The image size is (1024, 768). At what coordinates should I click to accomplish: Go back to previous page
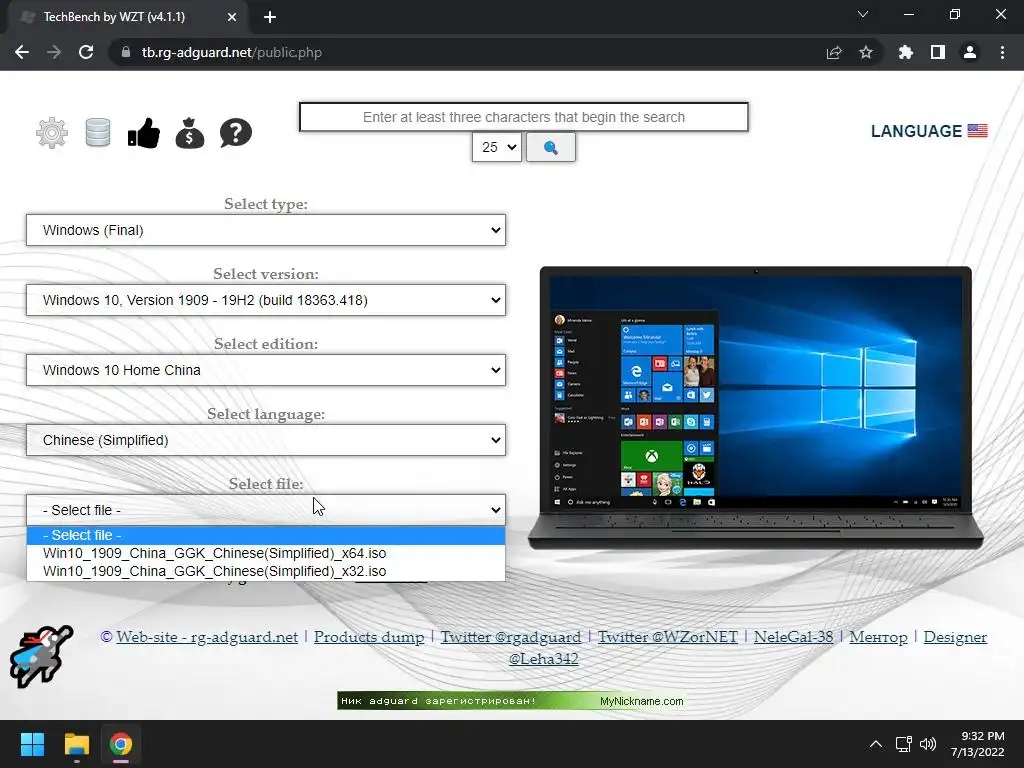click(x=22, y=52)
